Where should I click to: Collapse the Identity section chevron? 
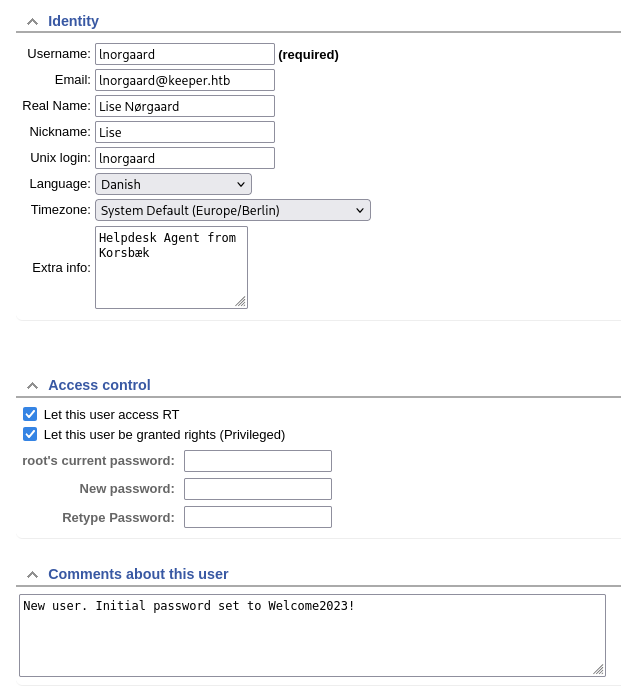(32, 21)
